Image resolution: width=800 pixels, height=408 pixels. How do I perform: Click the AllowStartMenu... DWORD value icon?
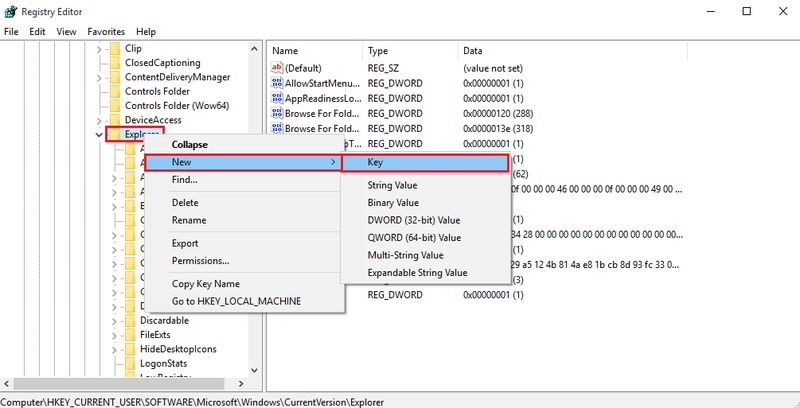(x=277, y=83)
